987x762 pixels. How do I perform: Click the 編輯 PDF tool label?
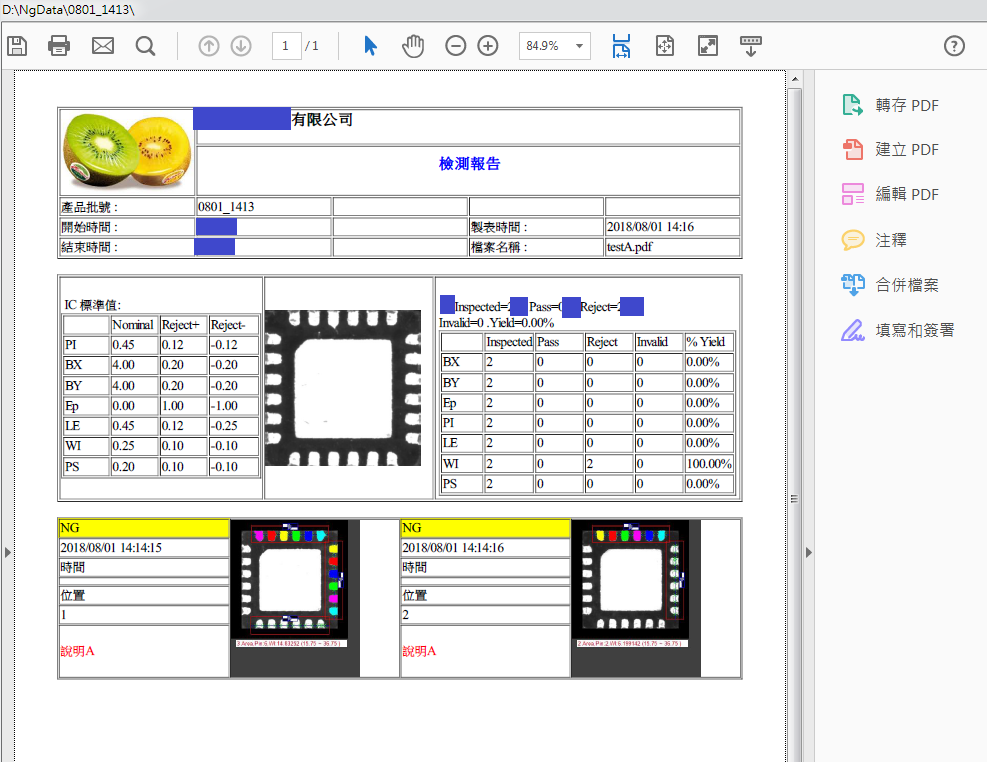pos(907,194)
